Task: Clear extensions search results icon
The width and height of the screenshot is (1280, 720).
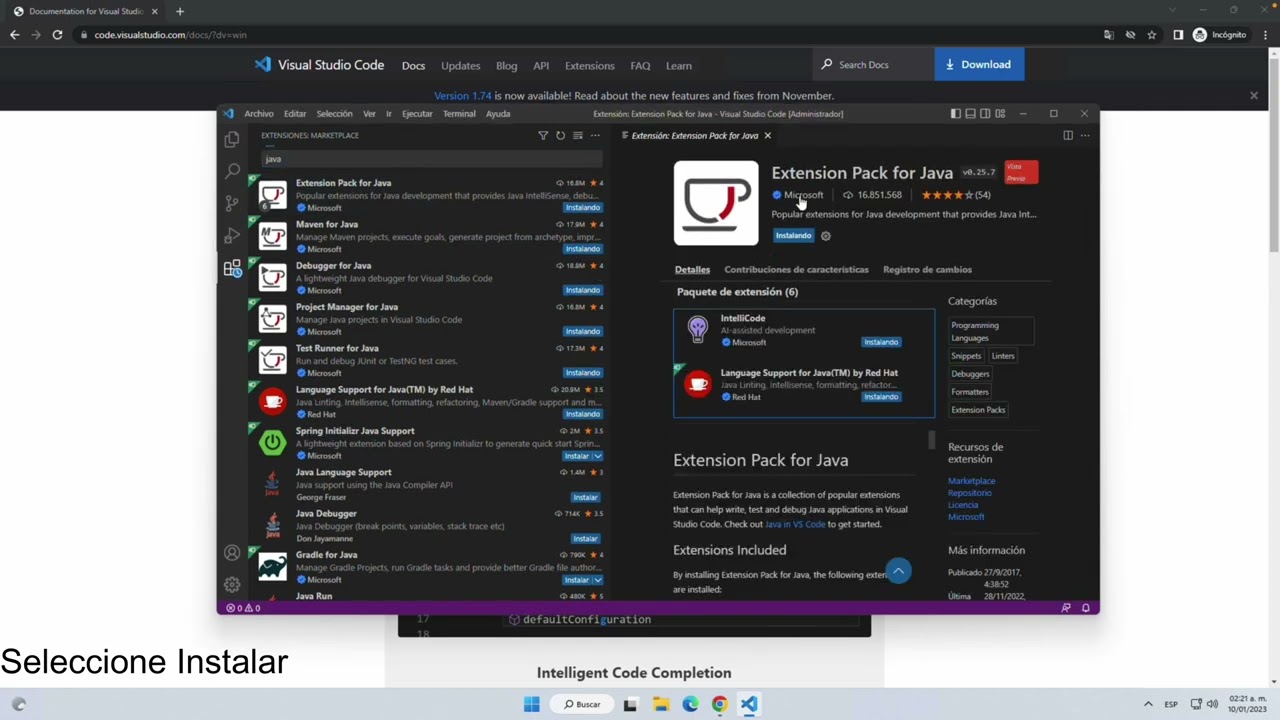Action: pos(577,135)
